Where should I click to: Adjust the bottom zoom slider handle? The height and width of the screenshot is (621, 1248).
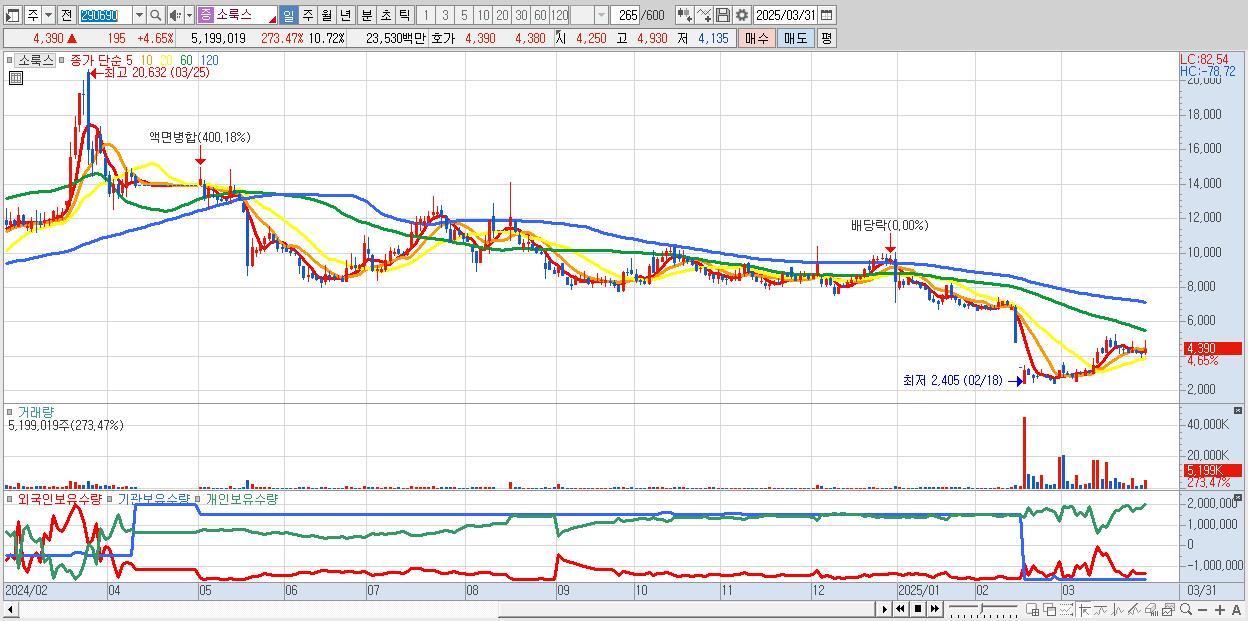point(981,608)
